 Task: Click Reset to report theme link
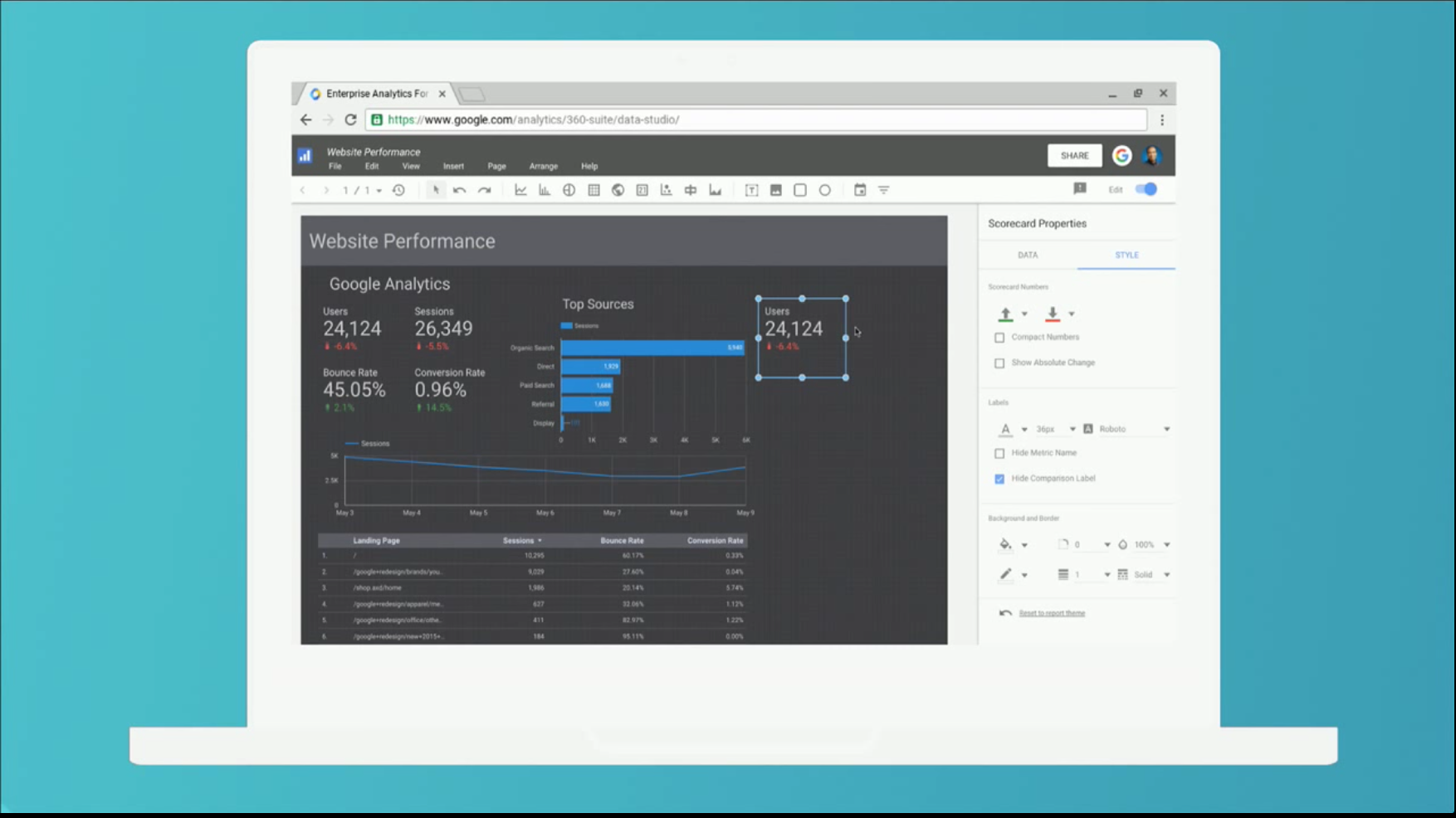[1052, 613]
